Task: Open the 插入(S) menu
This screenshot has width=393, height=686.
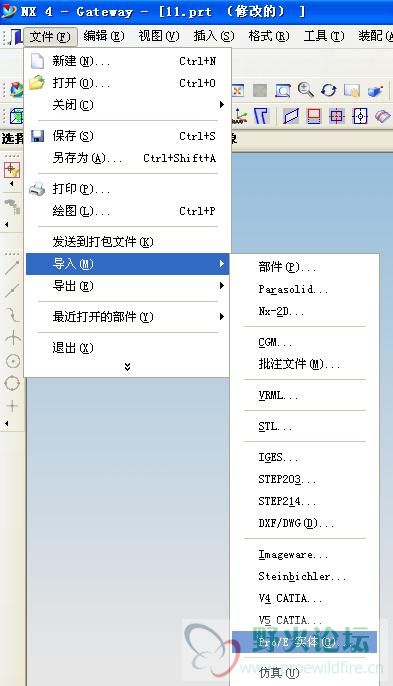Action: click(x=214, y=36)
